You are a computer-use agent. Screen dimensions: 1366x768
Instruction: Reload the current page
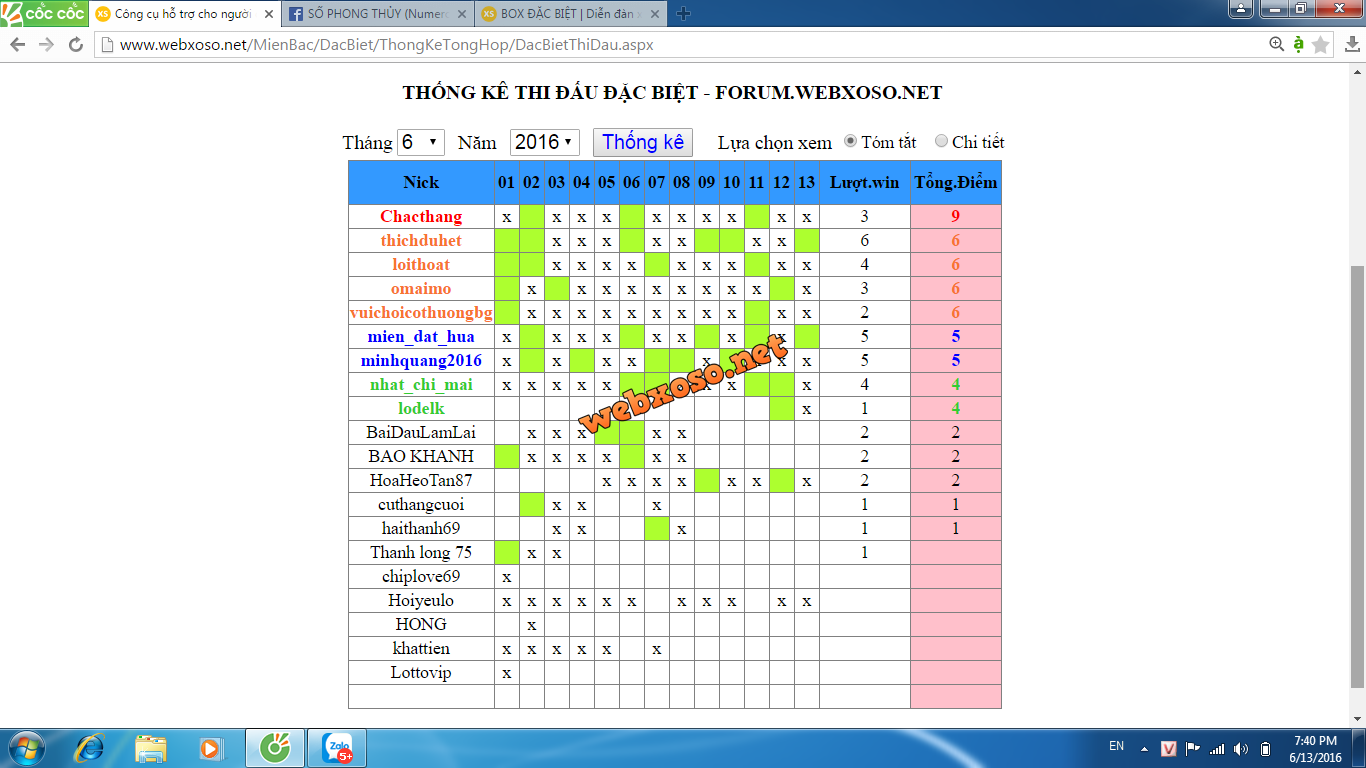click(75, 45)
